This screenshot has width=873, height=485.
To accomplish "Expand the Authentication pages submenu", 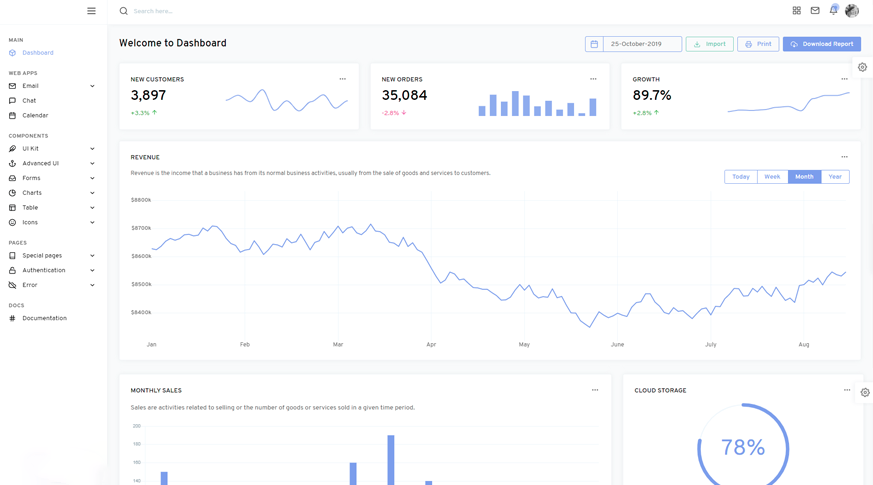I will click(x=52, y=270).
